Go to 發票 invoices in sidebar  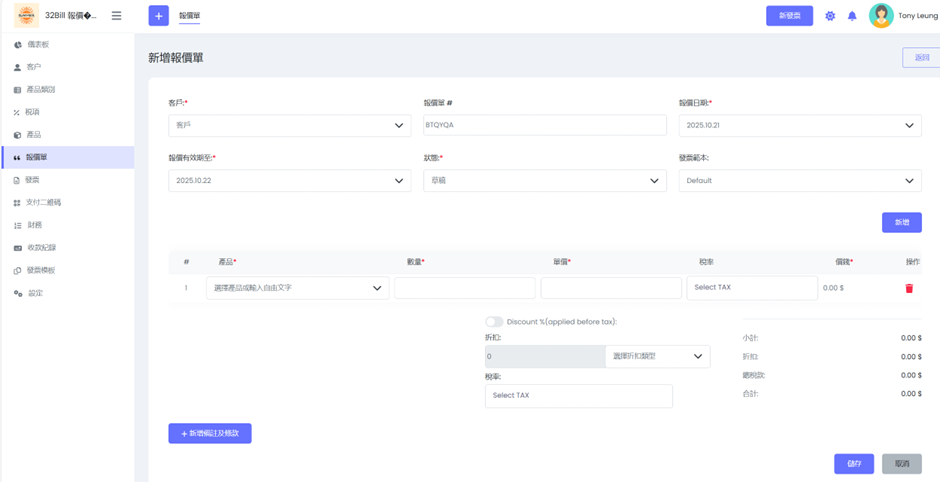pyautogui.click(x=32, y=180)
